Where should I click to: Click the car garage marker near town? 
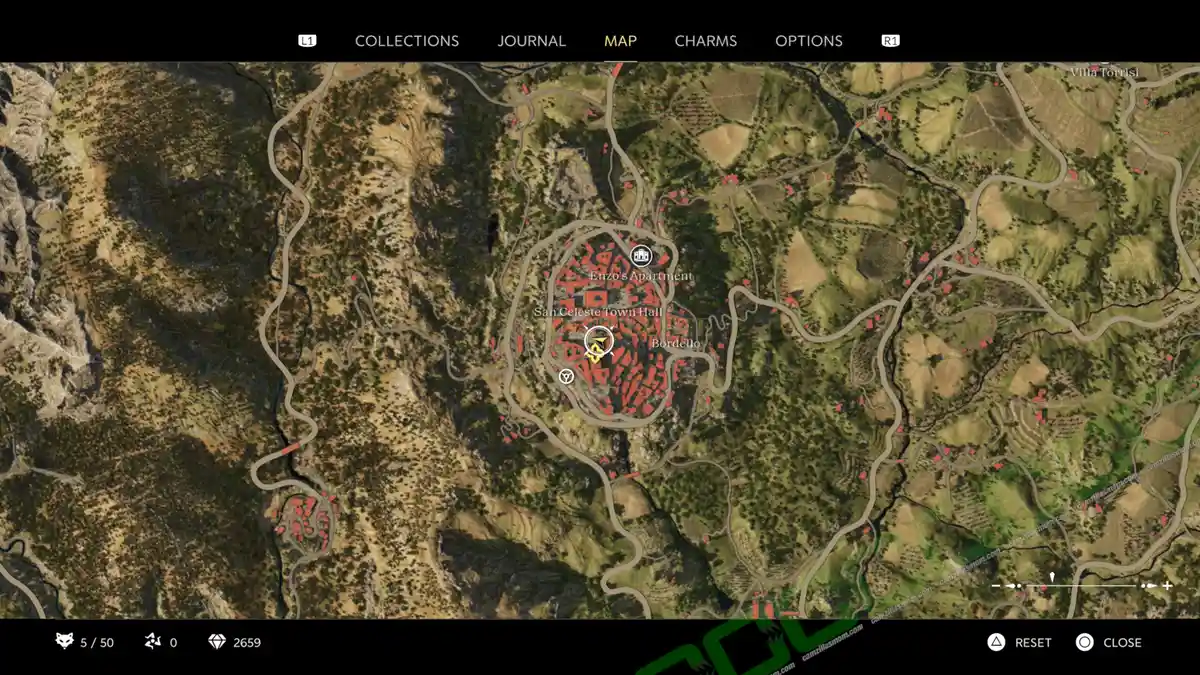coord(566,376)
